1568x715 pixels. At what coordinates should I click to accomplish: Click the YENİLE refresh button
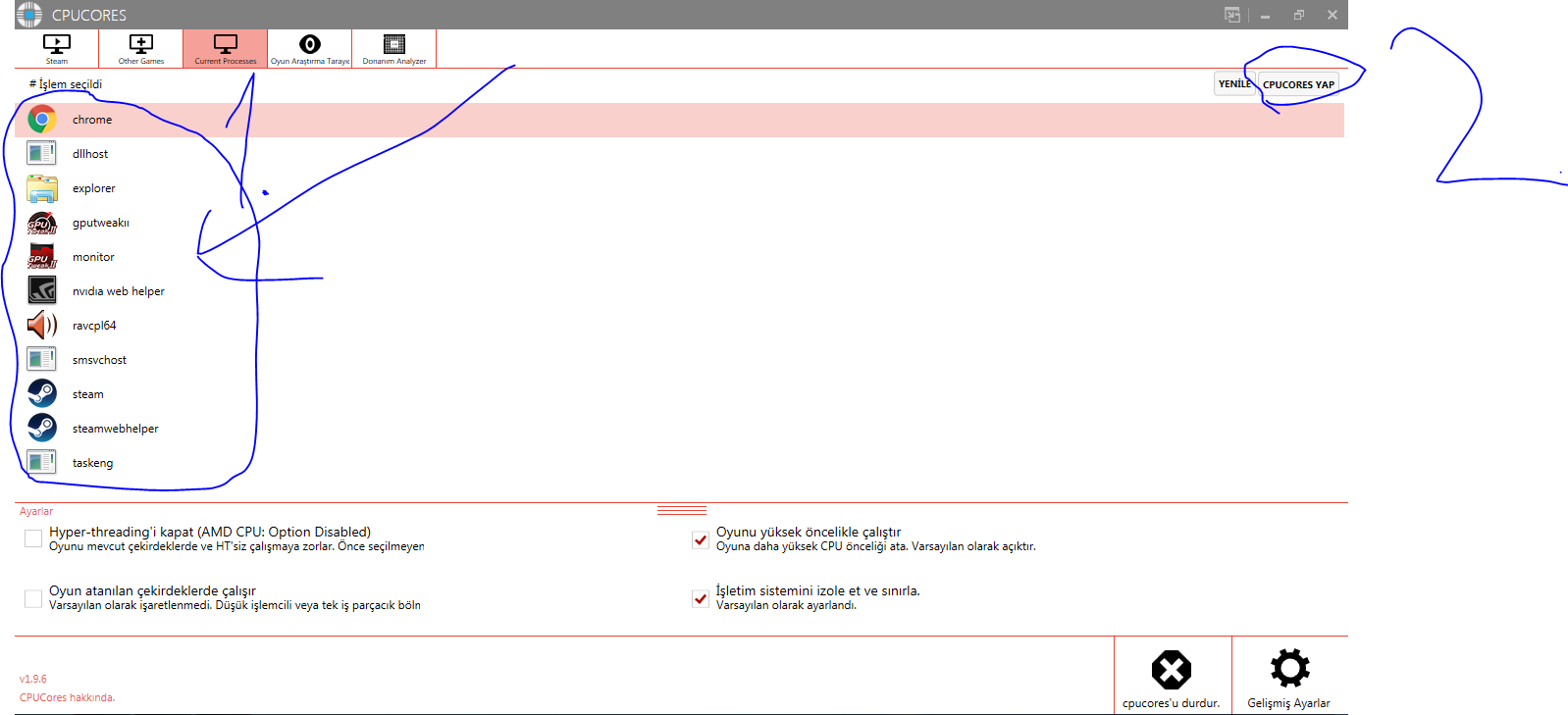(x=1235, y=84)
